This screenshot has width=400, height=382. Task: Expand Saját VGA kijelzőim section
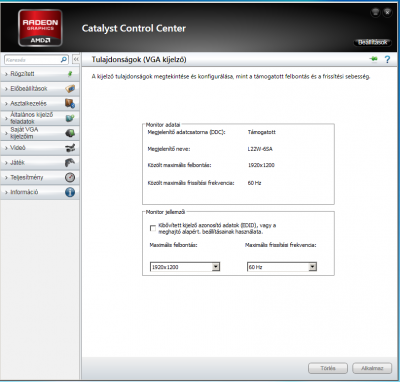40,133
